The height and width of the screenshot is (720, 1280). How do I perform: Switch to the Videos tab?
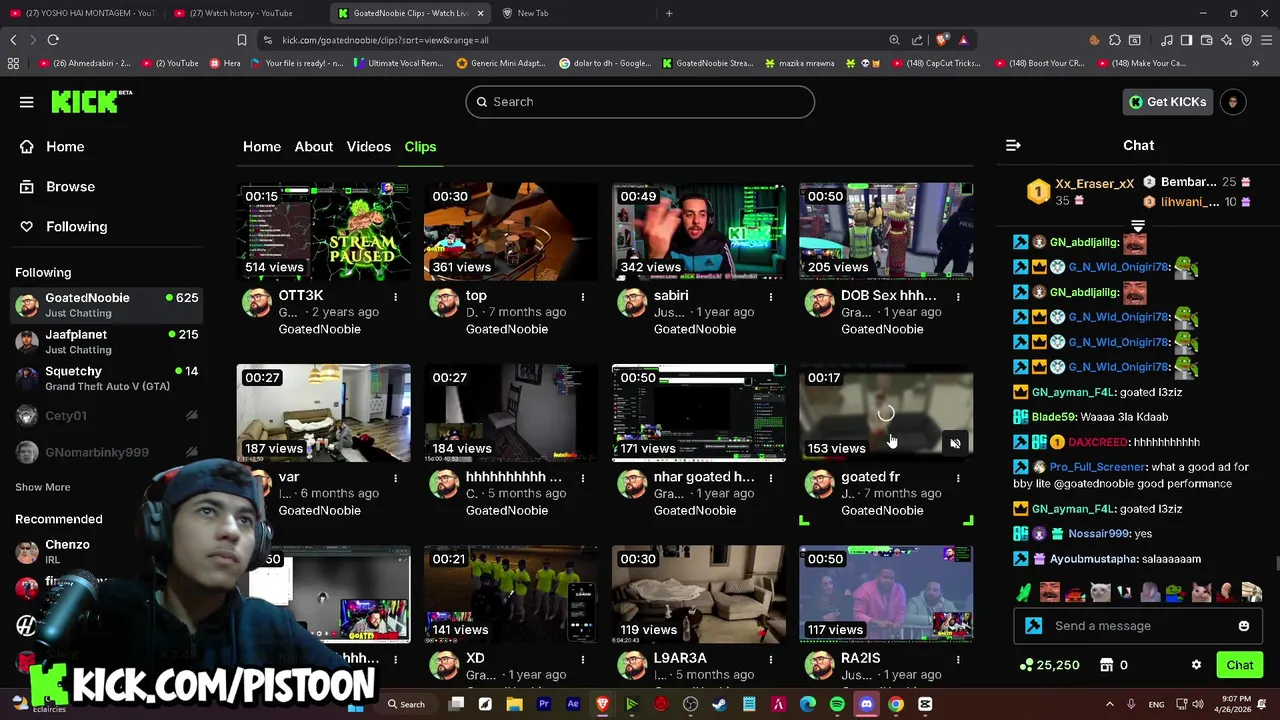pos(369,147)
